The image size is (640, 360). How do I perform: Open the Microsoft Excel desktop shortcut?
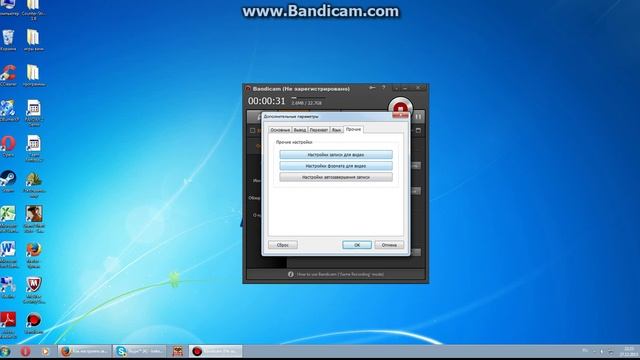click(8, 219)
